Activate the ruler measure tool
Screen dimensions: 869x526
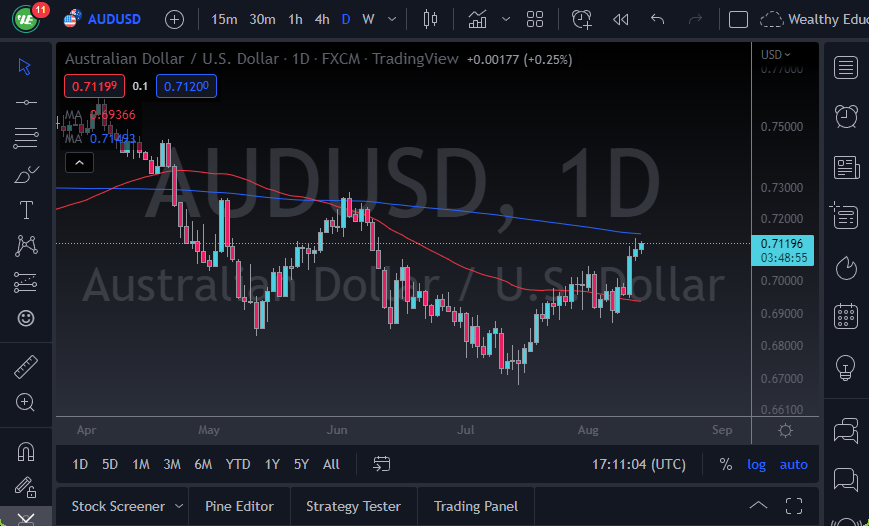pyautogui.click(x=26, y=367)
